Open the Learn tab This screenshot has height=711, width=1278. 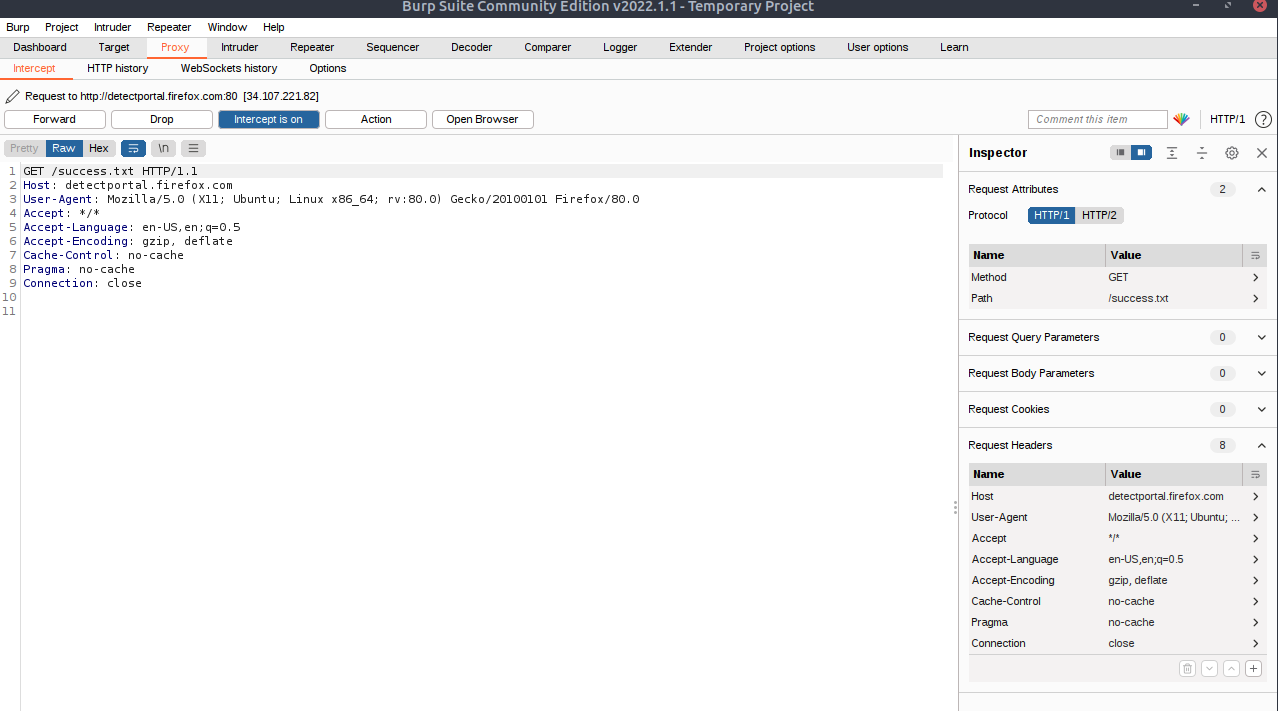point(954,47)
